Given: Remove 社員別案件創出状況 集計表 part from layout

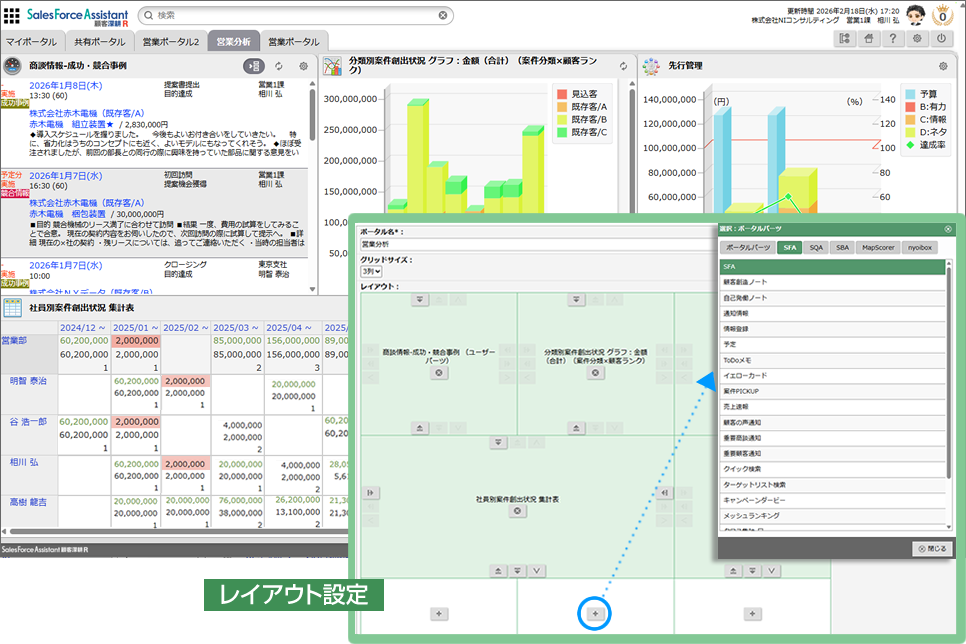Looking at the screenshot, I should tap(517, 511).
